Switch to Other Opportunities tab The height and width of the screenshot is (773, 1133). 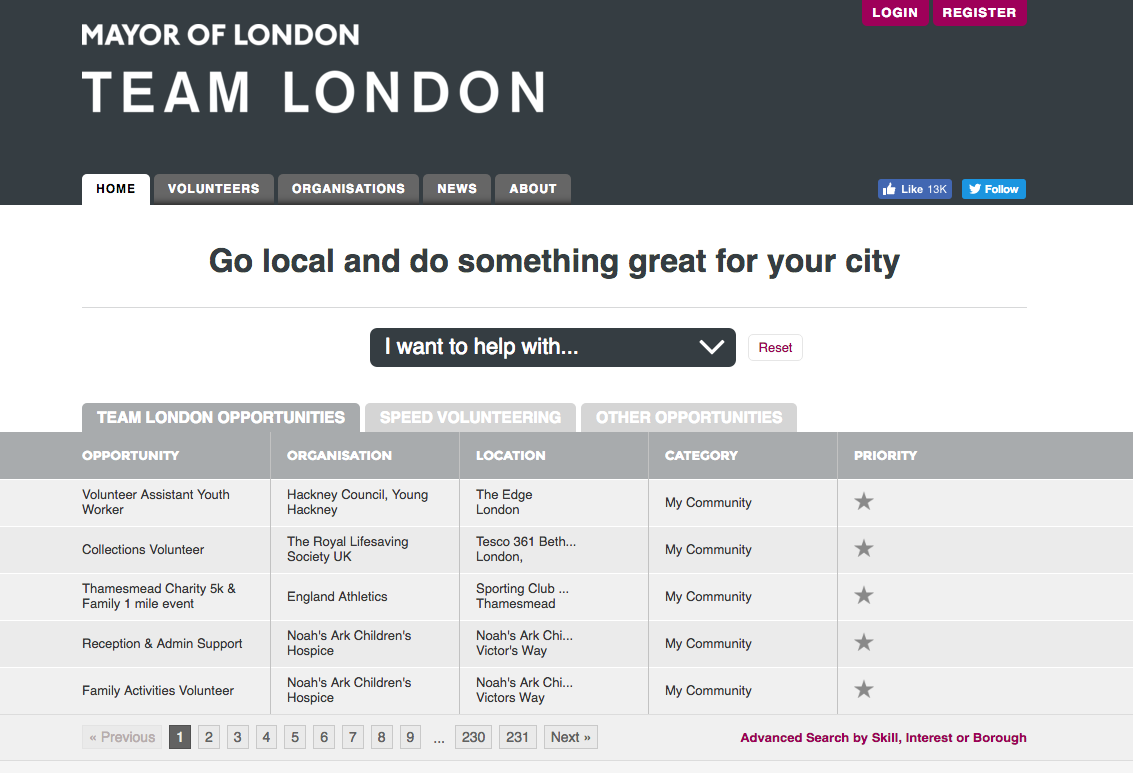point(689,418)
